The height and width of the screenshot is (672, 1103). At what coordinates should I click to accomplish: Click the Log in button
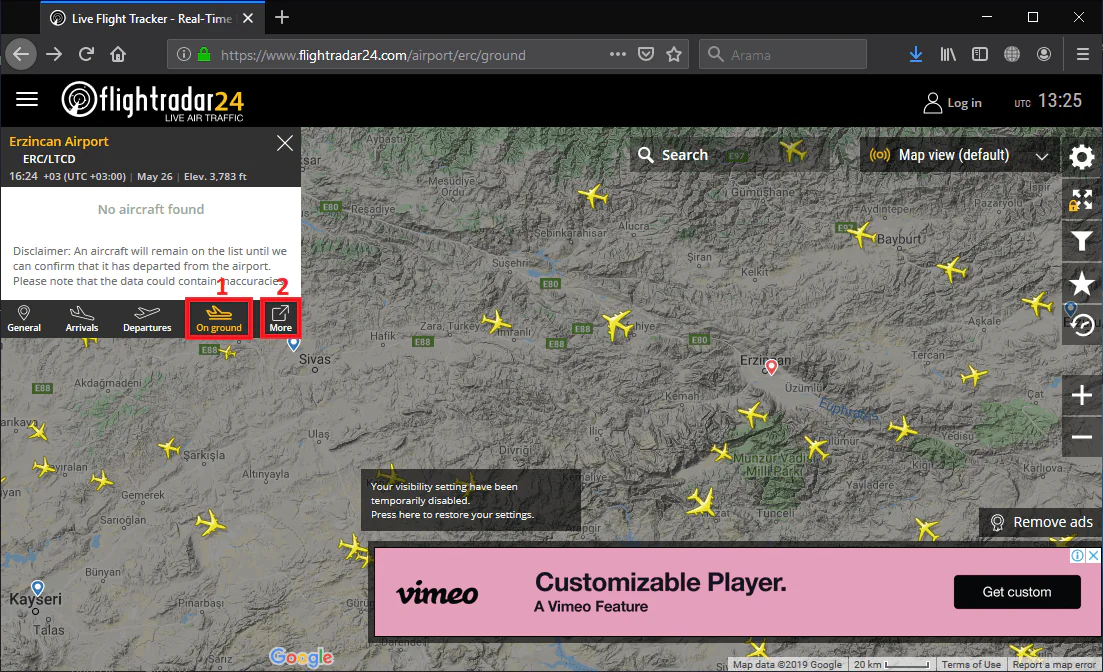(x=952, y=102)
